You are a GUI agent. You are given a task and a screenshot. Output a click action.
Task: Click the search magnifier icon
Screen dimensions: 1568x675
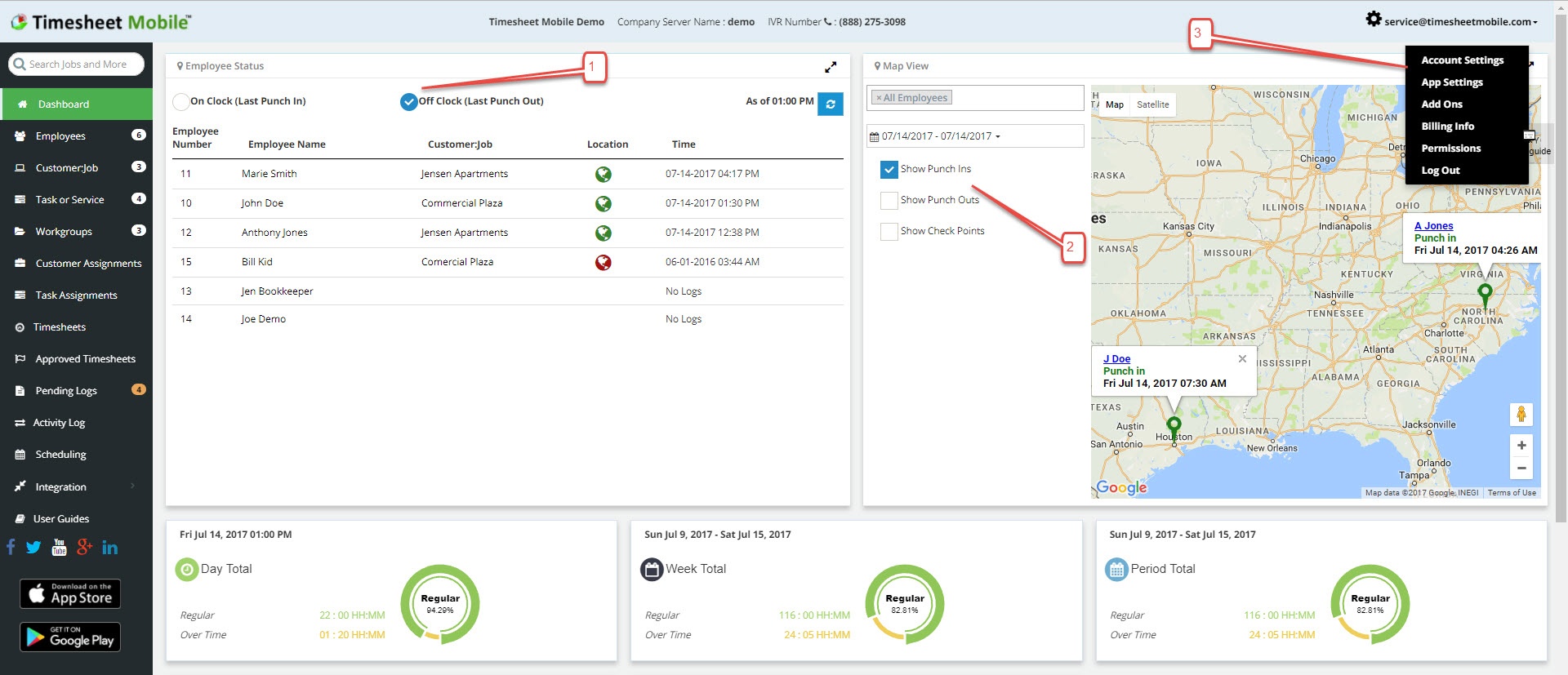coord(20,64)
